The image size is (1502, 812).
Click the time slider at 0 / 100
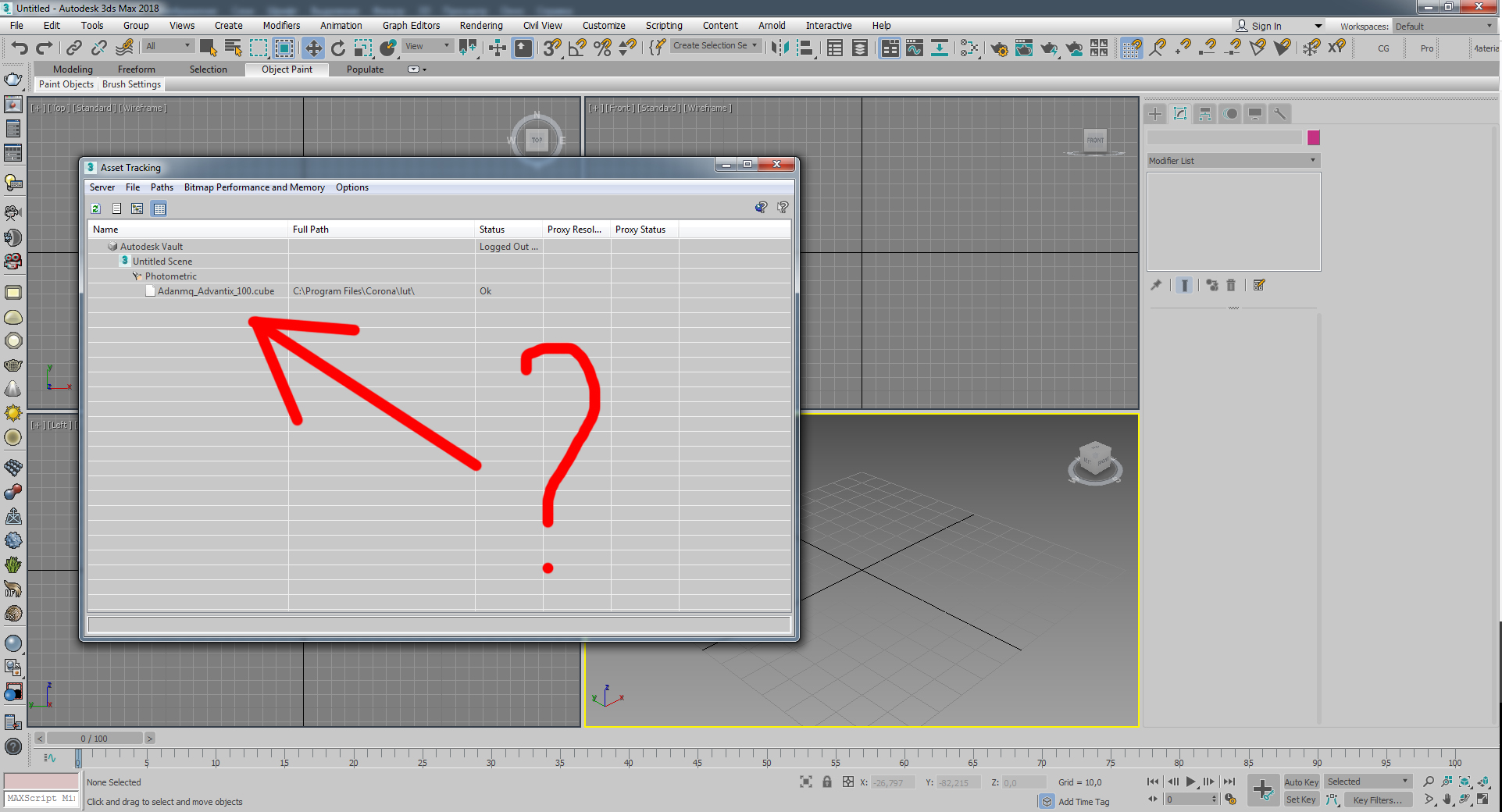[95, 739]
